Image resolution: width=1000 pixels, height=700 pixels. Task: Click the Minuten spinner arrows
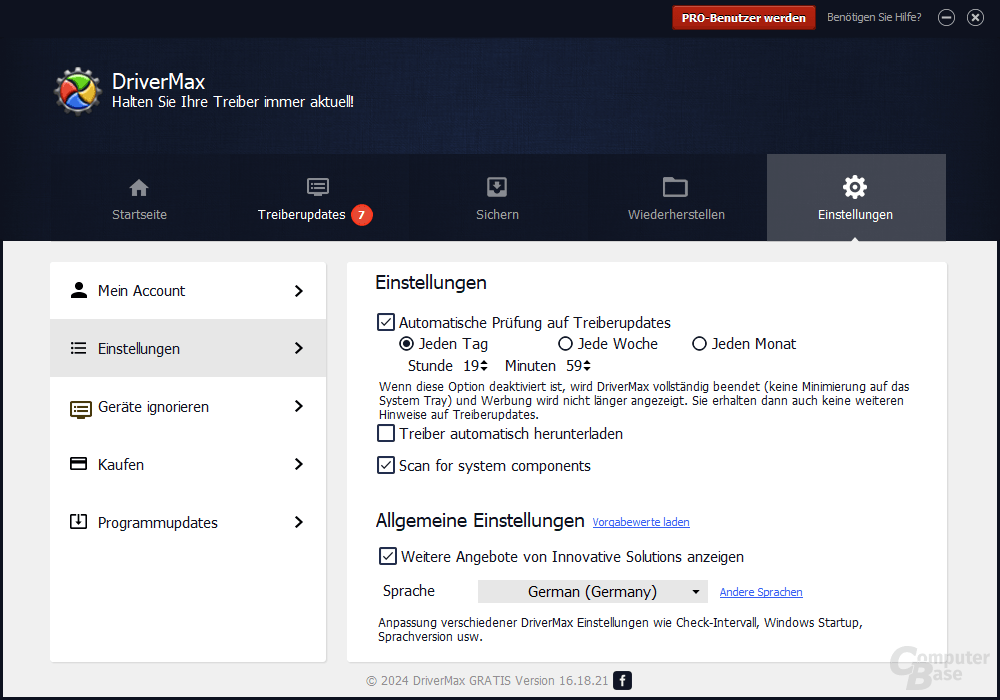point(587,365)
